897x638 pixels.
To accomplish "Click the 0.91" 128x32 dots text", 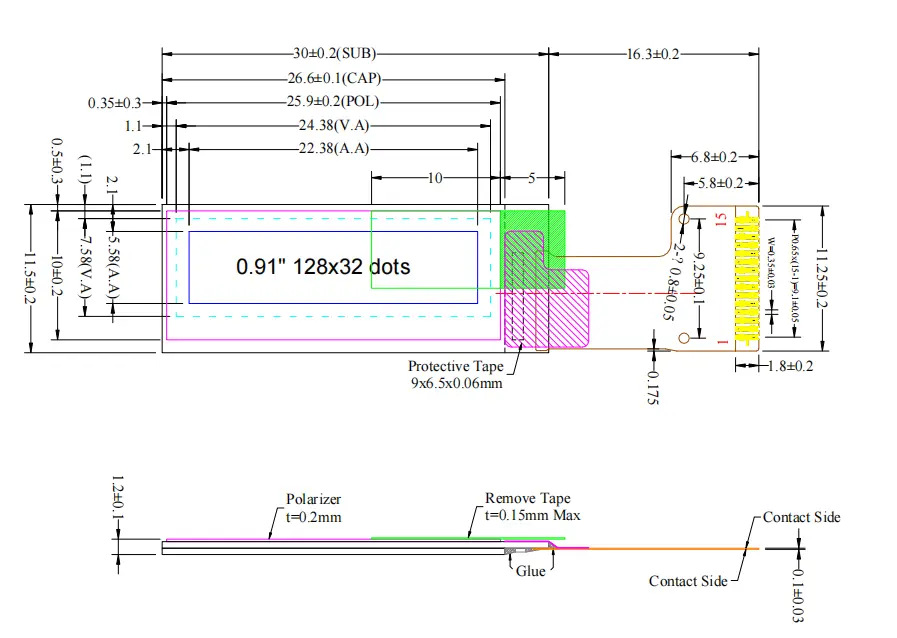I will [323, 267].
